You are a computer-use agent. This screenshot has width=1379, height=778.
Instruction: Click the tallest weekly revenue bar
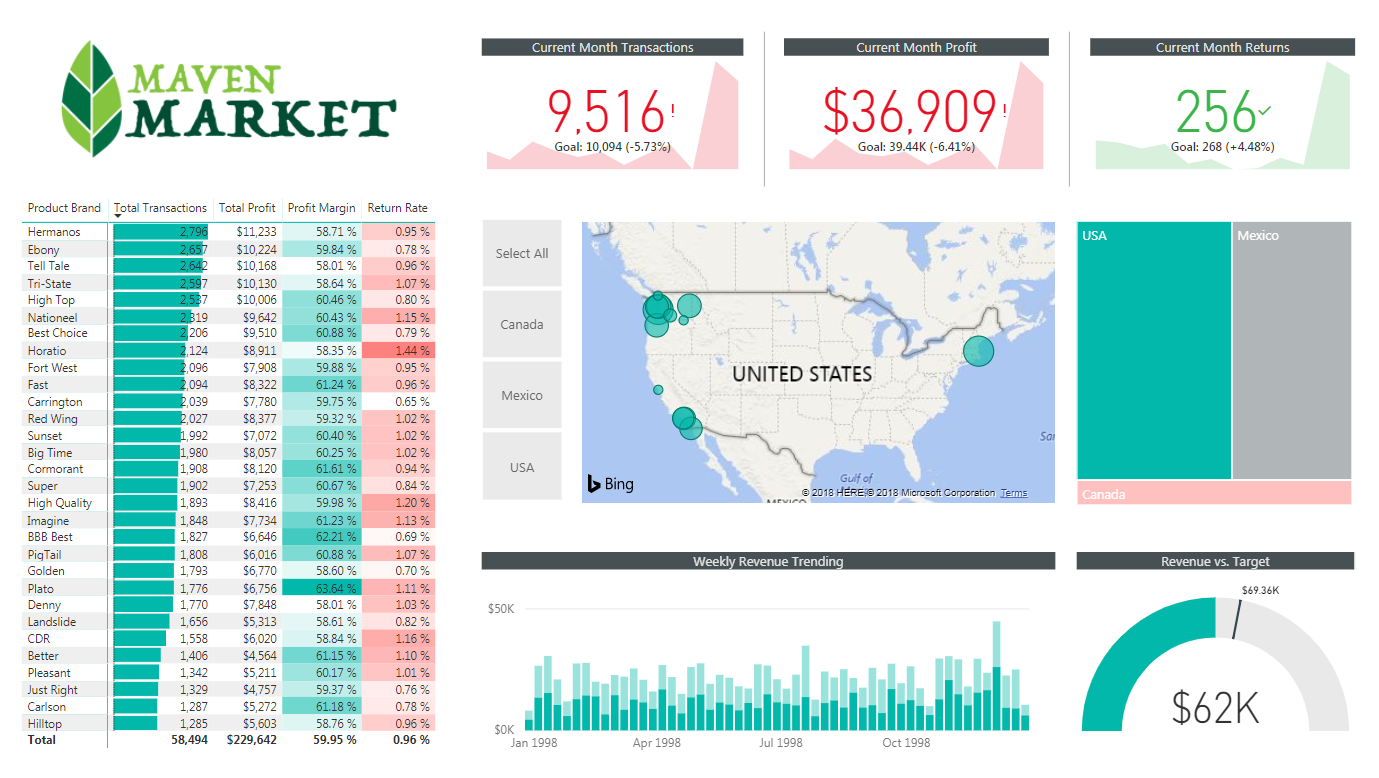996,676
